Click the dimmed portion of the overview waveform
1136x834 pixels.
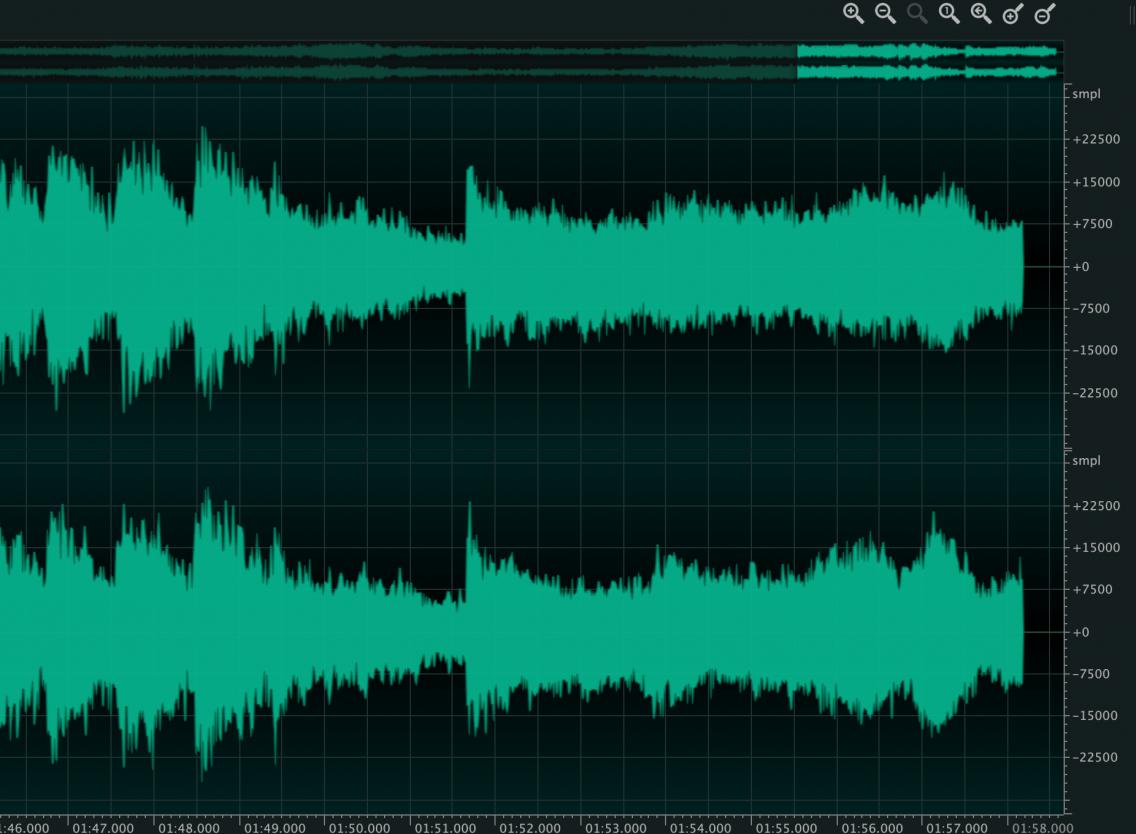pos(400,61)
